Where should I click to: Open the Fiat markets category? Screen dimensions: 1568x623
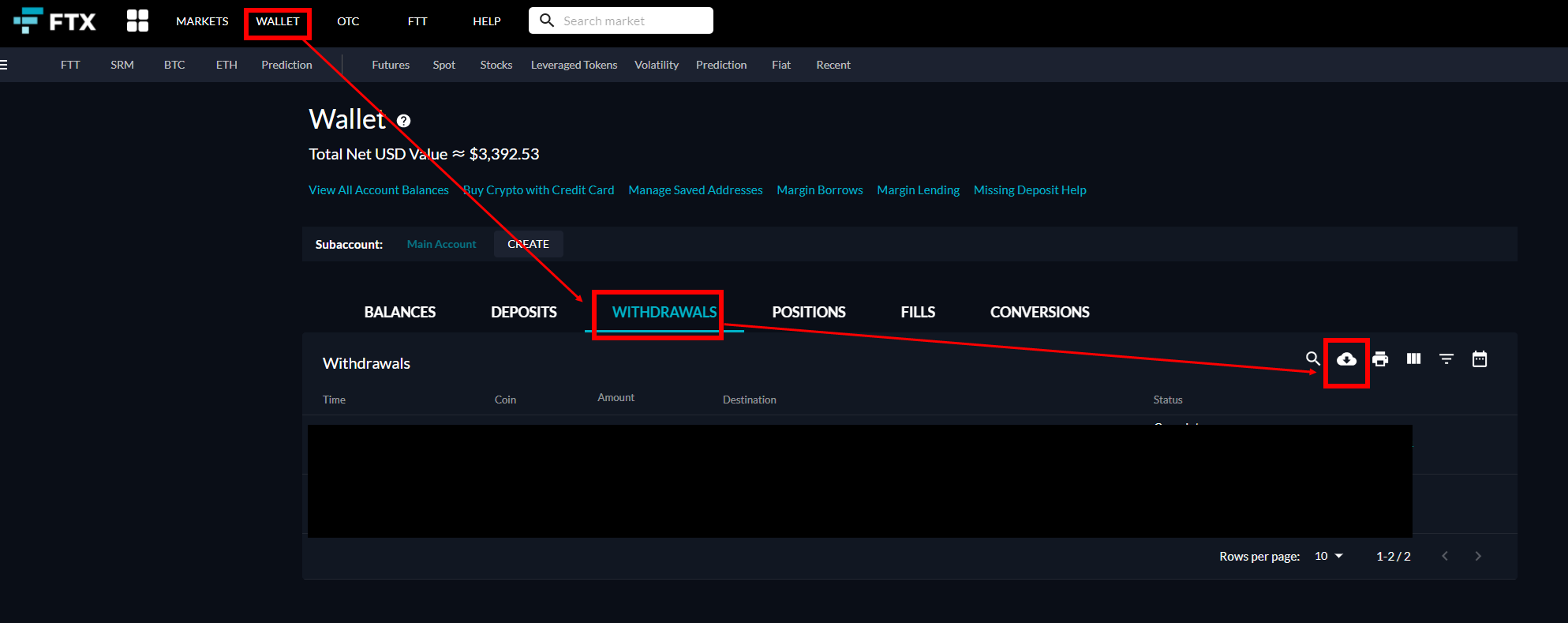click(x=781, y=65)
